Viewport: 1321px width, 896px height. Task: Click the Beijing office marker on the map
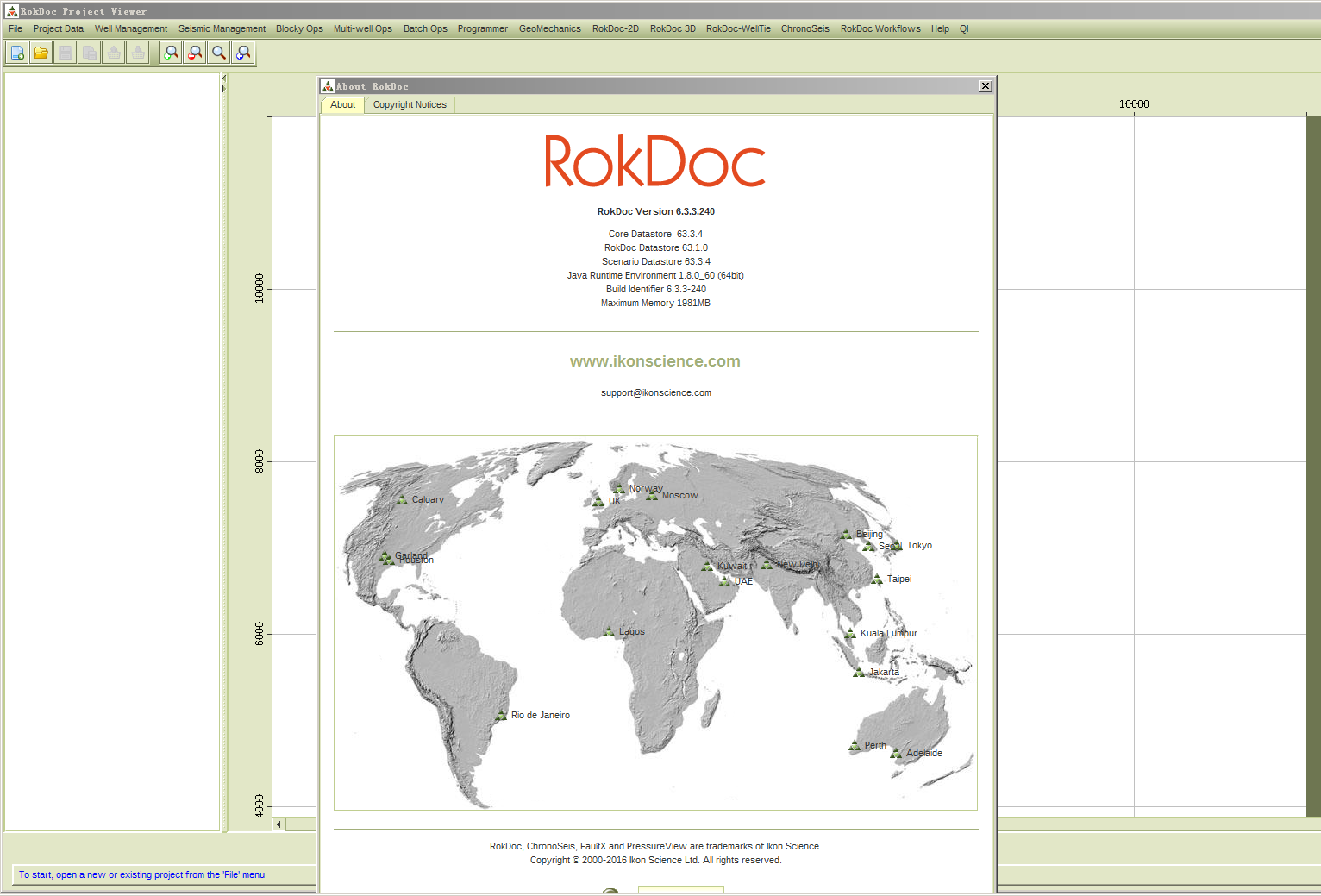846,535
